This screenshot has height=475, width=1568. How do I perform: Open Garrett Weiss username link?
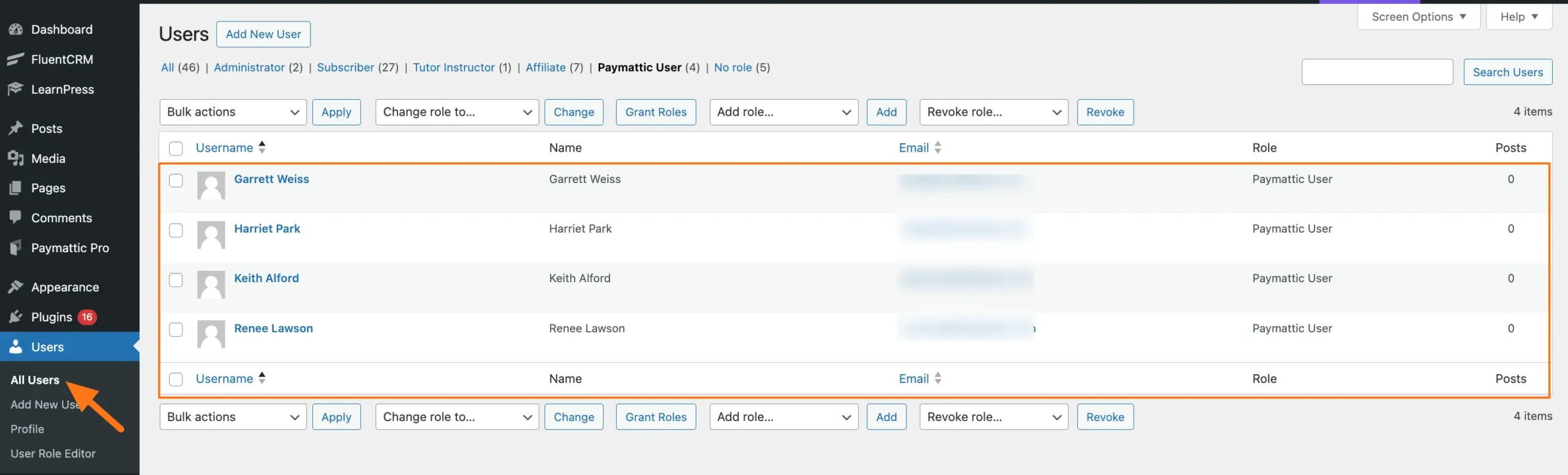(x=271, y=179)
